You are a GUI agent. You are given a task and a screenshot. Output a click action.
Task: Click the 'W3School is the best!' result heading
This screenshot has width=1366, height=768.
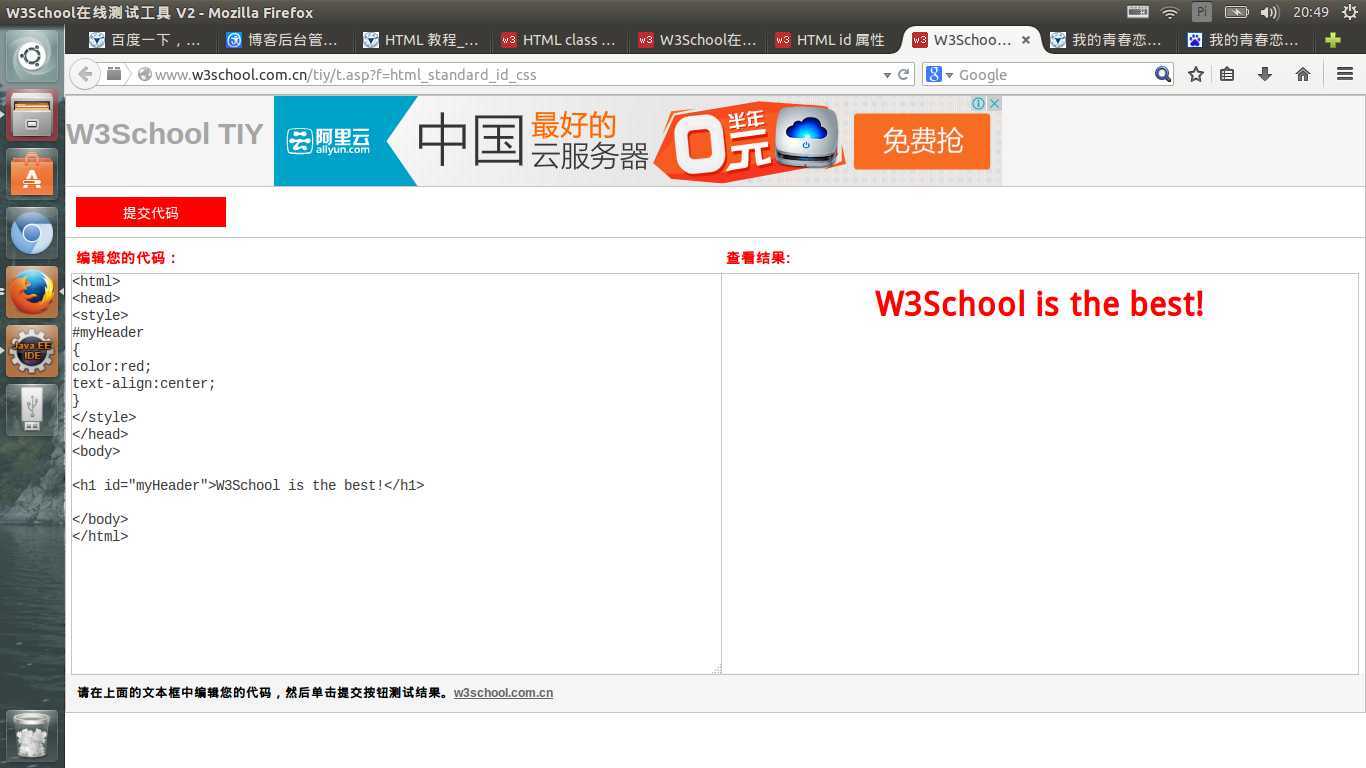point(1039,304)
